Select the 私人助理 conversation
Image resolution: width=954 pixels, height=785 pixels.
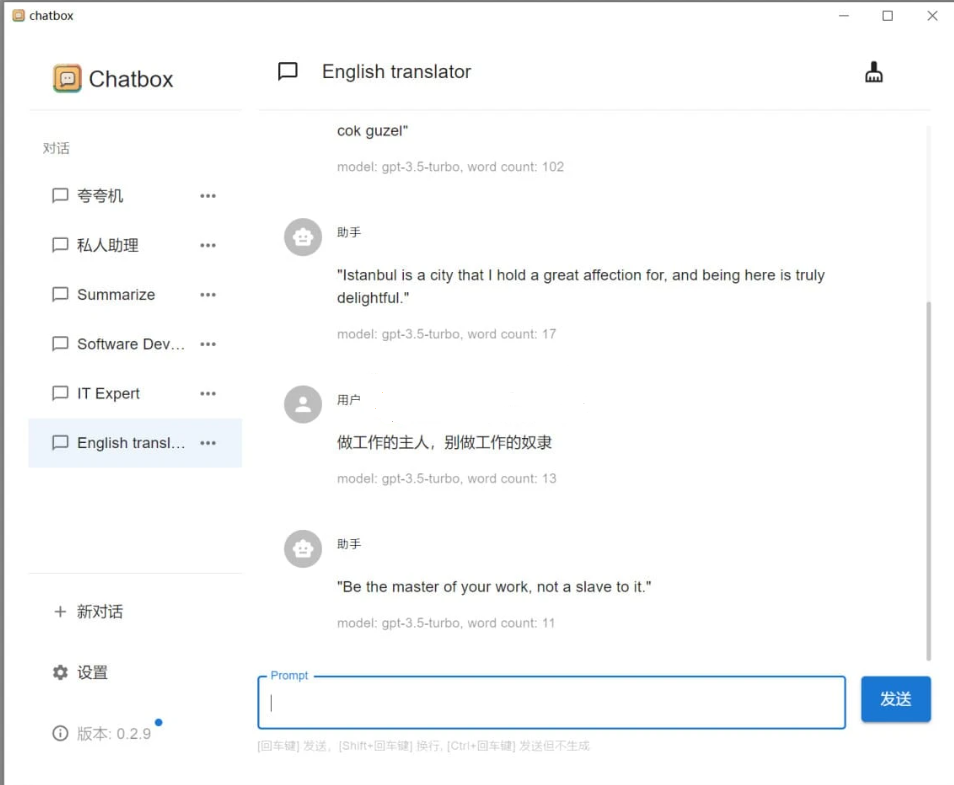(135, 245)
